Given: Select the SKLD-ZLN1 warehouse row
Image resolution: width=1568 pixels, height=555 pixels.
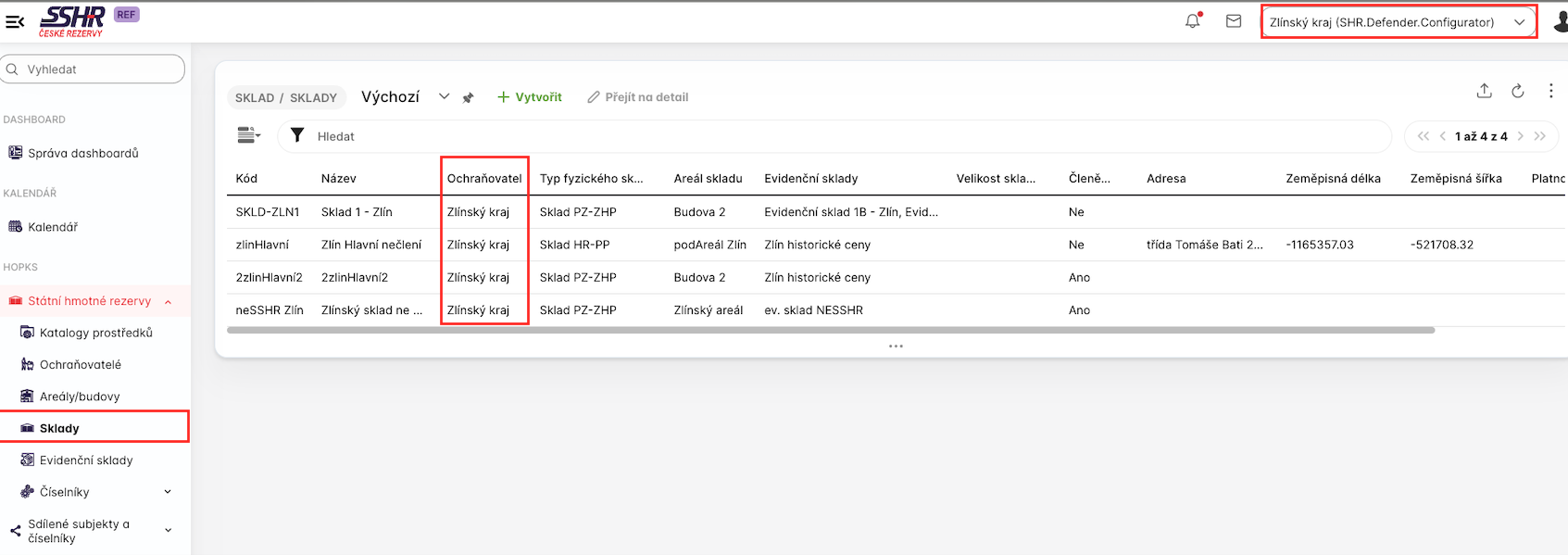Looking at the screenshot, I should pos(268,212).
